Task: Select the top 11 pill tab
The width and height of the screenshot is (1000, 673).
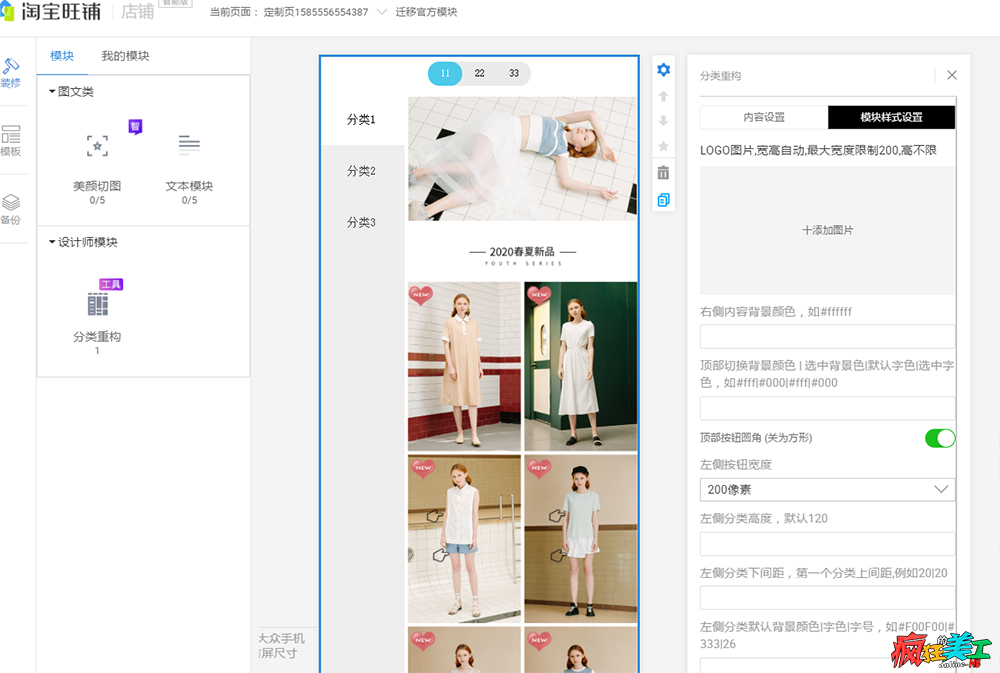Action: tap(445, 73)
